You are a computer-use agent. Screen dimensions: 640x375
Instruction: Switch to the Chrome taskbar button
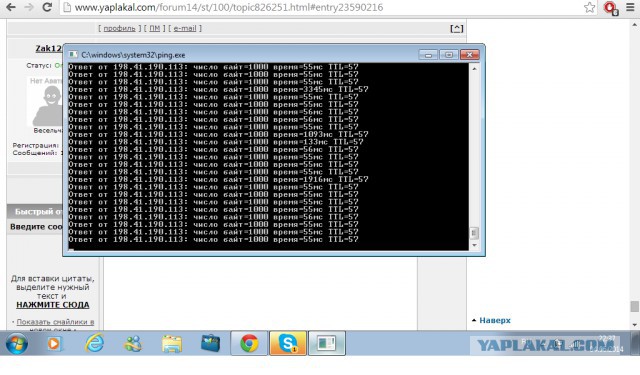coord(249,343)
